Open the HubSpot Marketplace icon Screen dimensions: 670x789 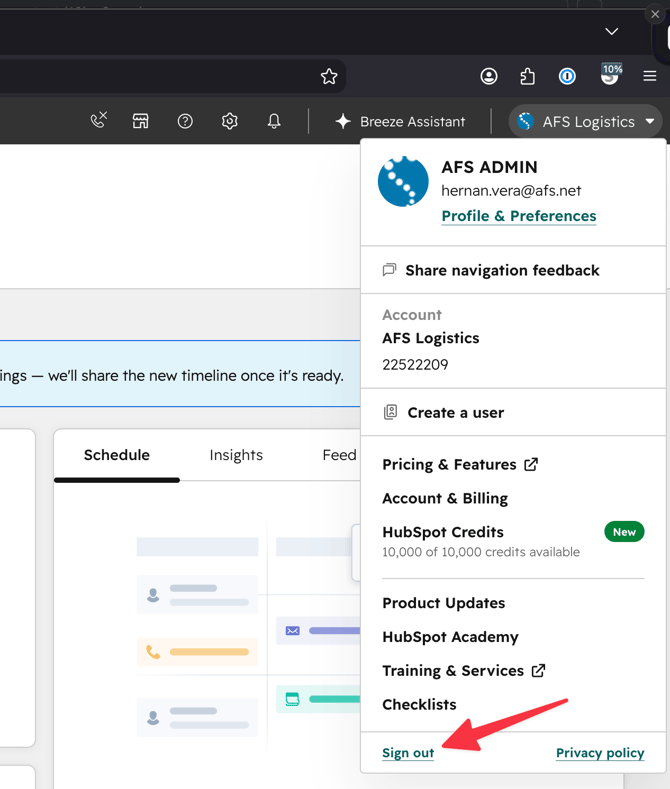(141, 121)
